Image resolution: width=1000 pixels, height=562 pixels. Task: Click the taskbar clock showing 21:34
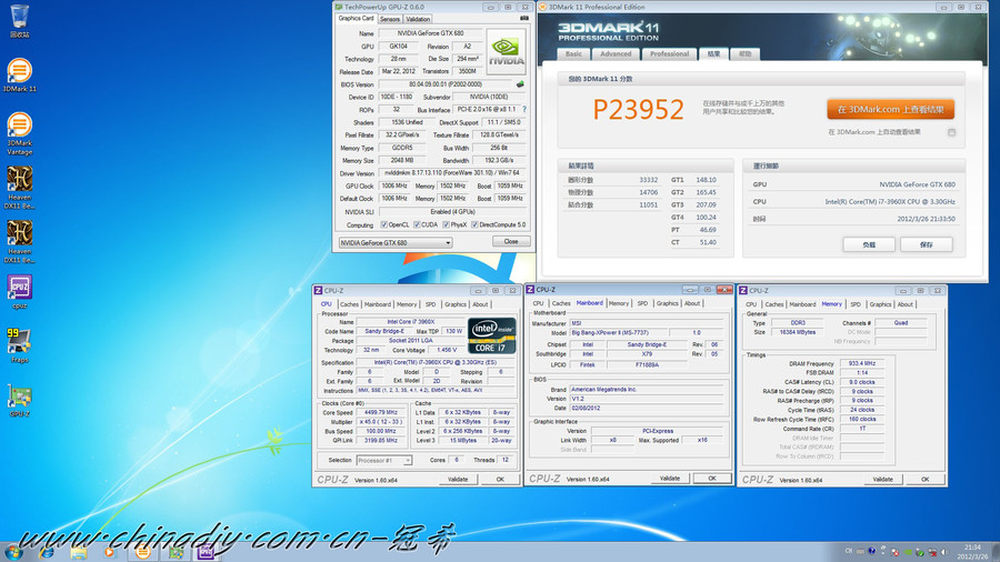[x=973, y=552]
